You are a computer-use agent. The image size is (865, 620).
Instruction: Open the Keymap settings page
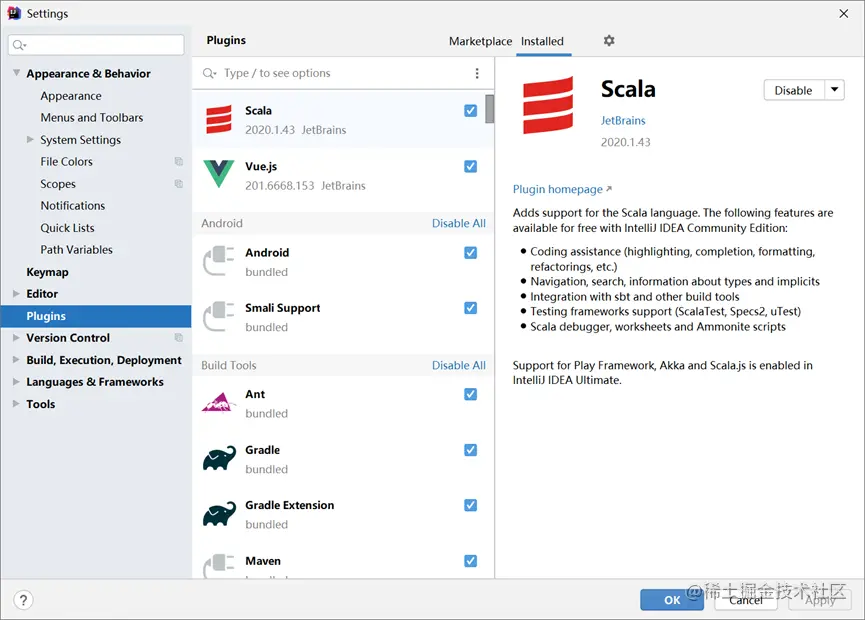click(x=47, y=272)
